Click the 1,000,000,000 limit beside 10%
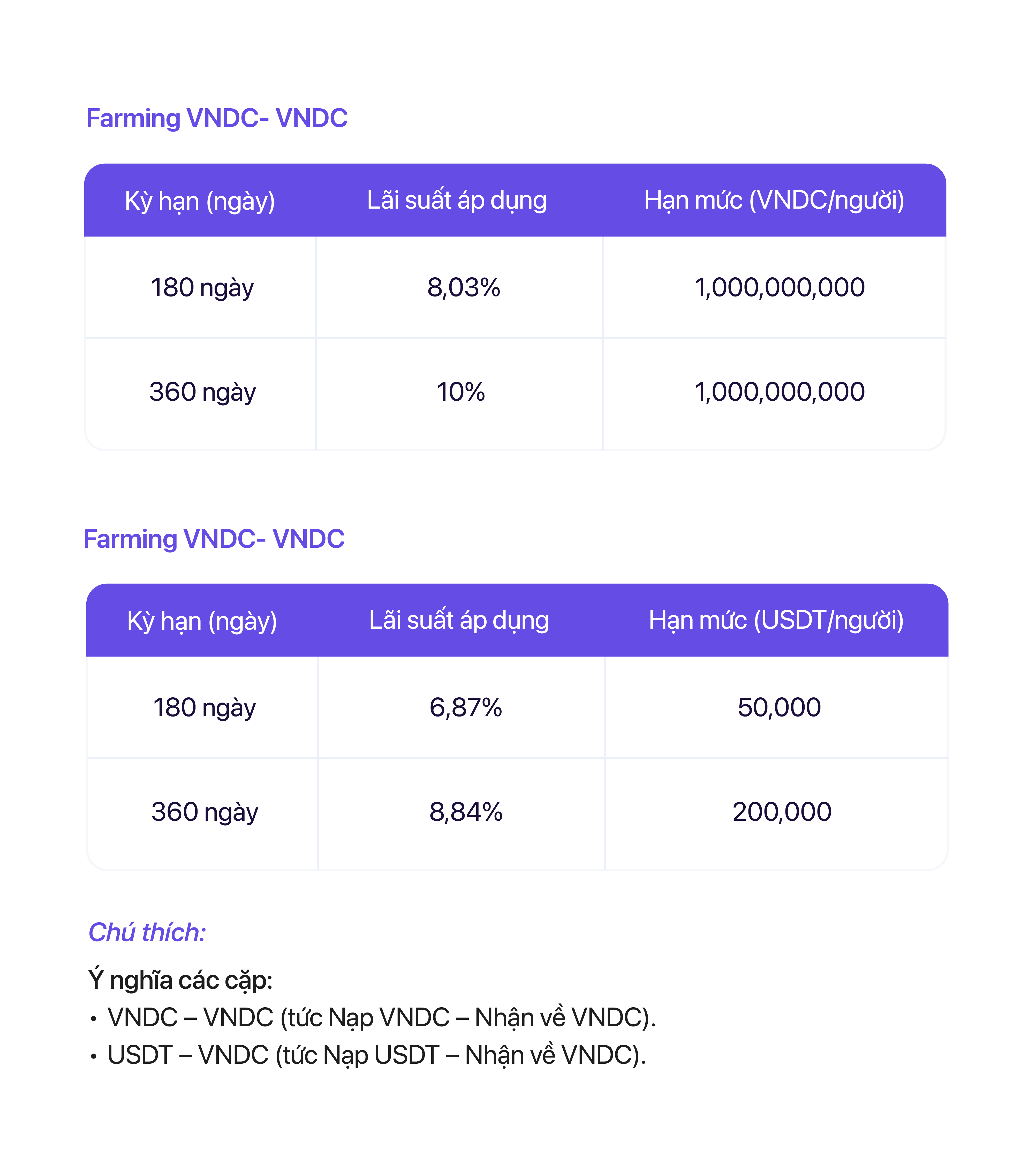This screenshot has height=1158, width=1036. [x=779, y=392]
